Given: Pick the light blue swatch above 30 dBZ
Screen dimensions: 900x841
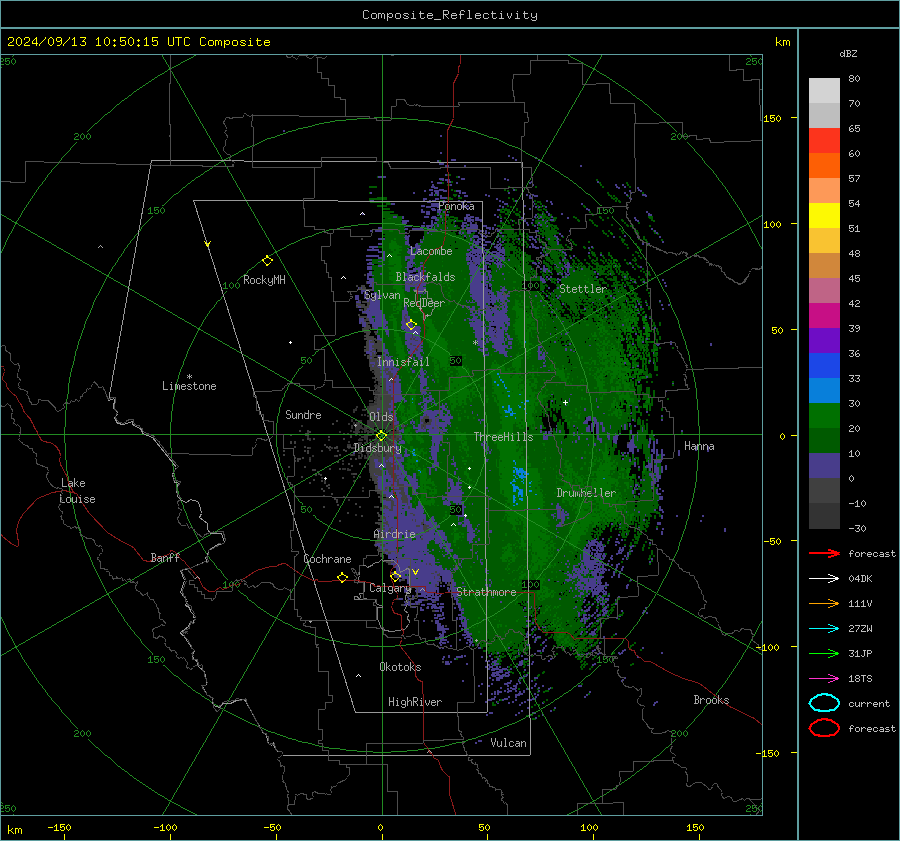Looking at the screenshot, I should pos(824,390).
